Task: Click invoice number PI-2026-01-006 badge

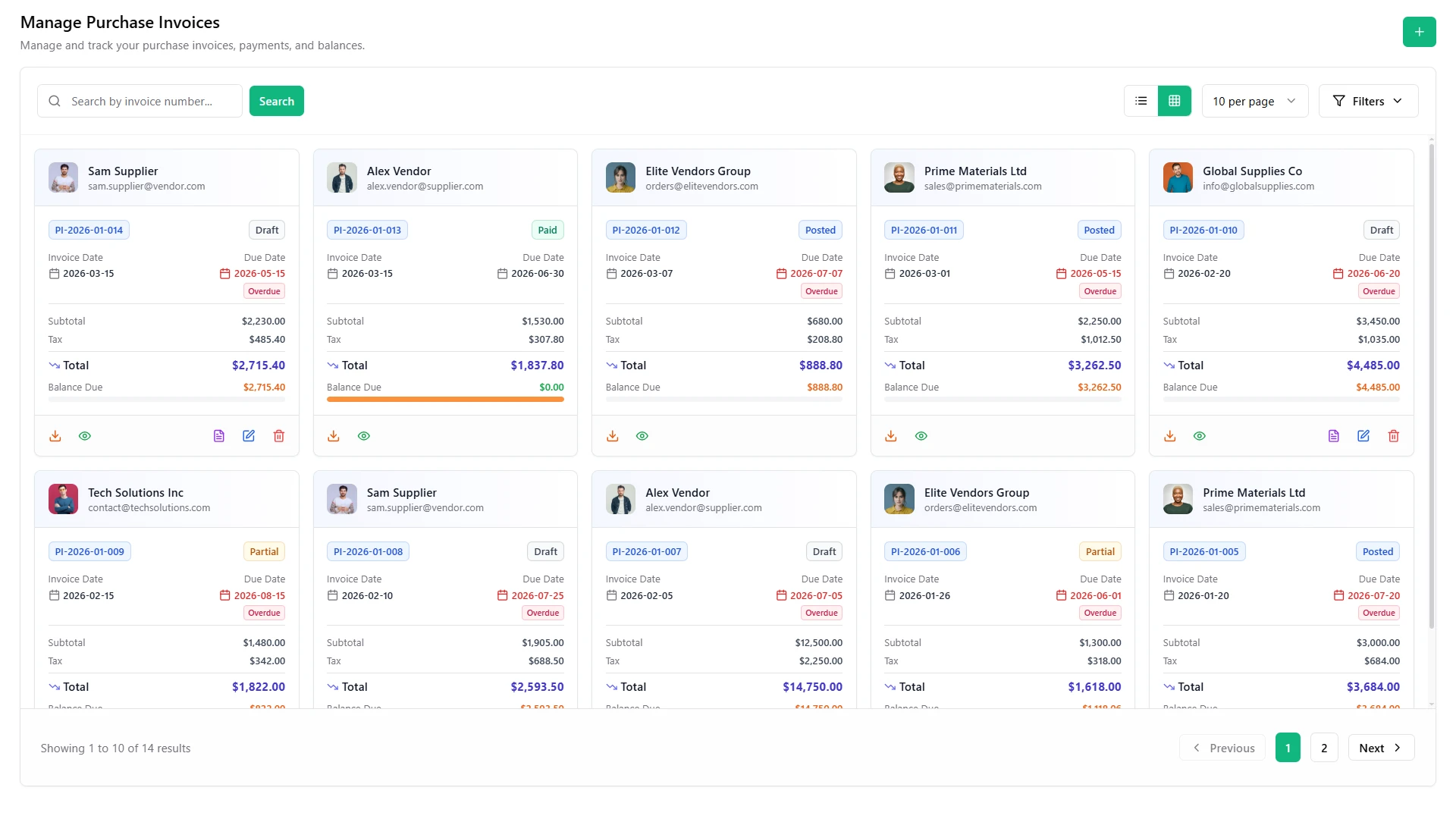Action: [925, 551]
